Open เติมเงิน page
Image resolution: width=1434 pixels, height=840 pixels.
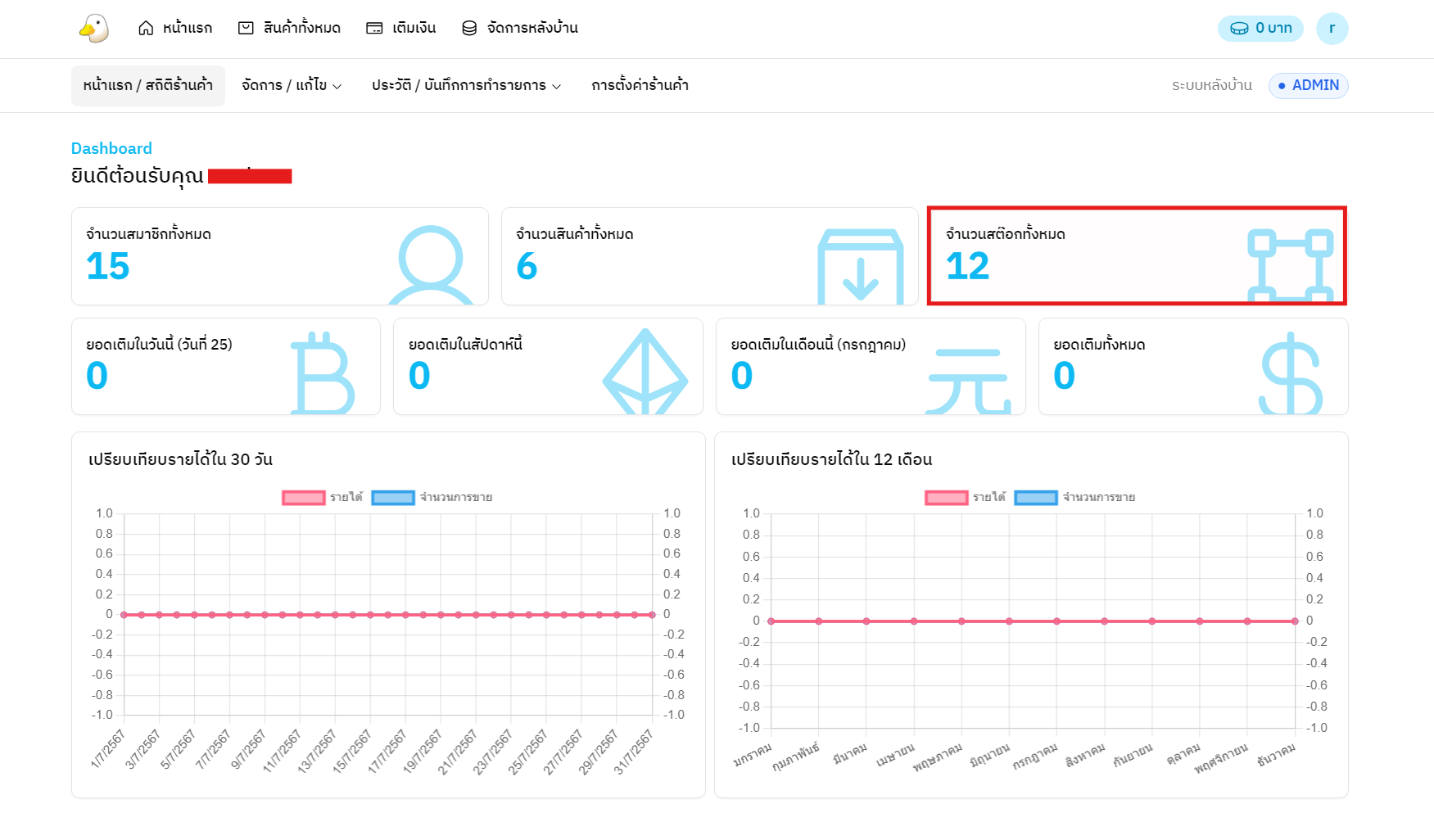pos(401,28)
